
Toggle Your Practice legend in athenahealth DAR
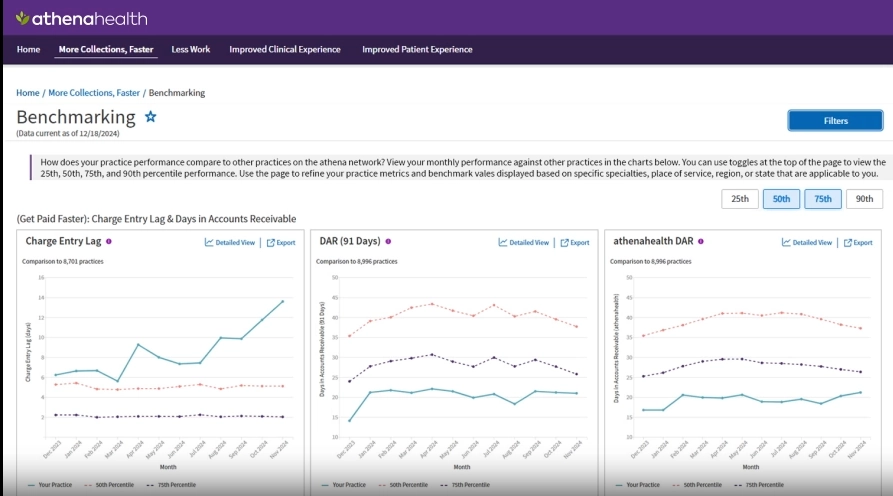click(638, 485)
